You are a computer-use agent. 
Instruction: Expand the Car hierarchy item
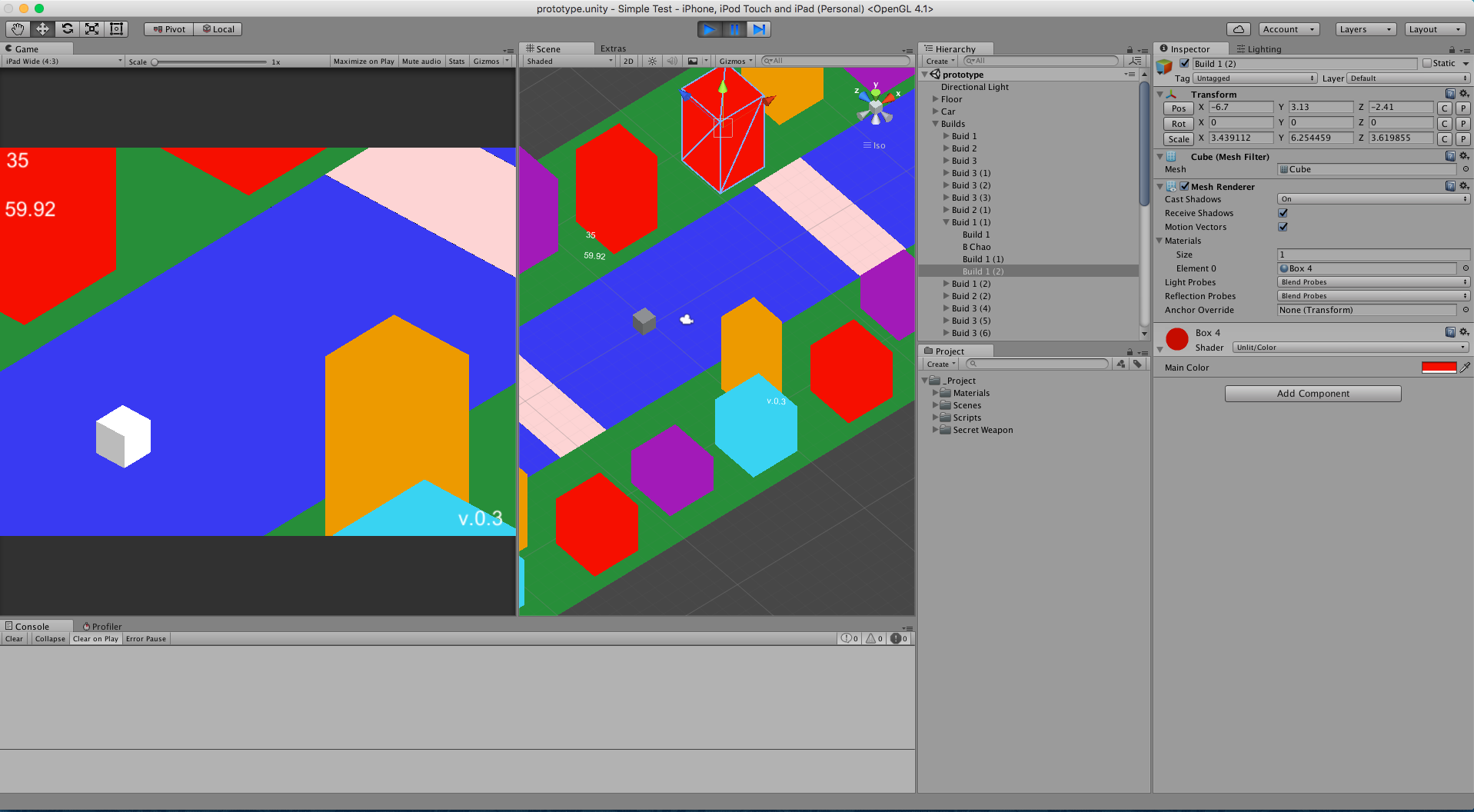point(936,111)
